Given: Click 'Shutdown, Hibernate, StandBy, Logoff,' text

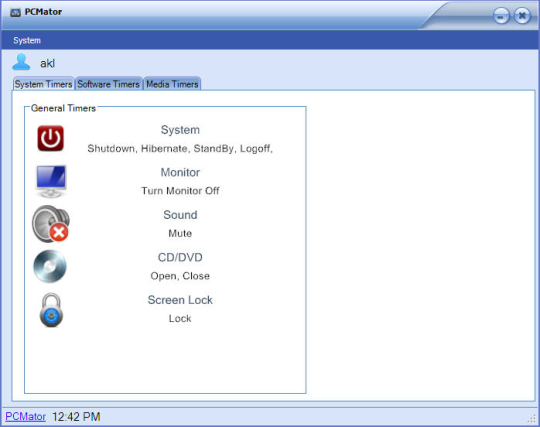Looking at the screenshot, I should (180, 148).
